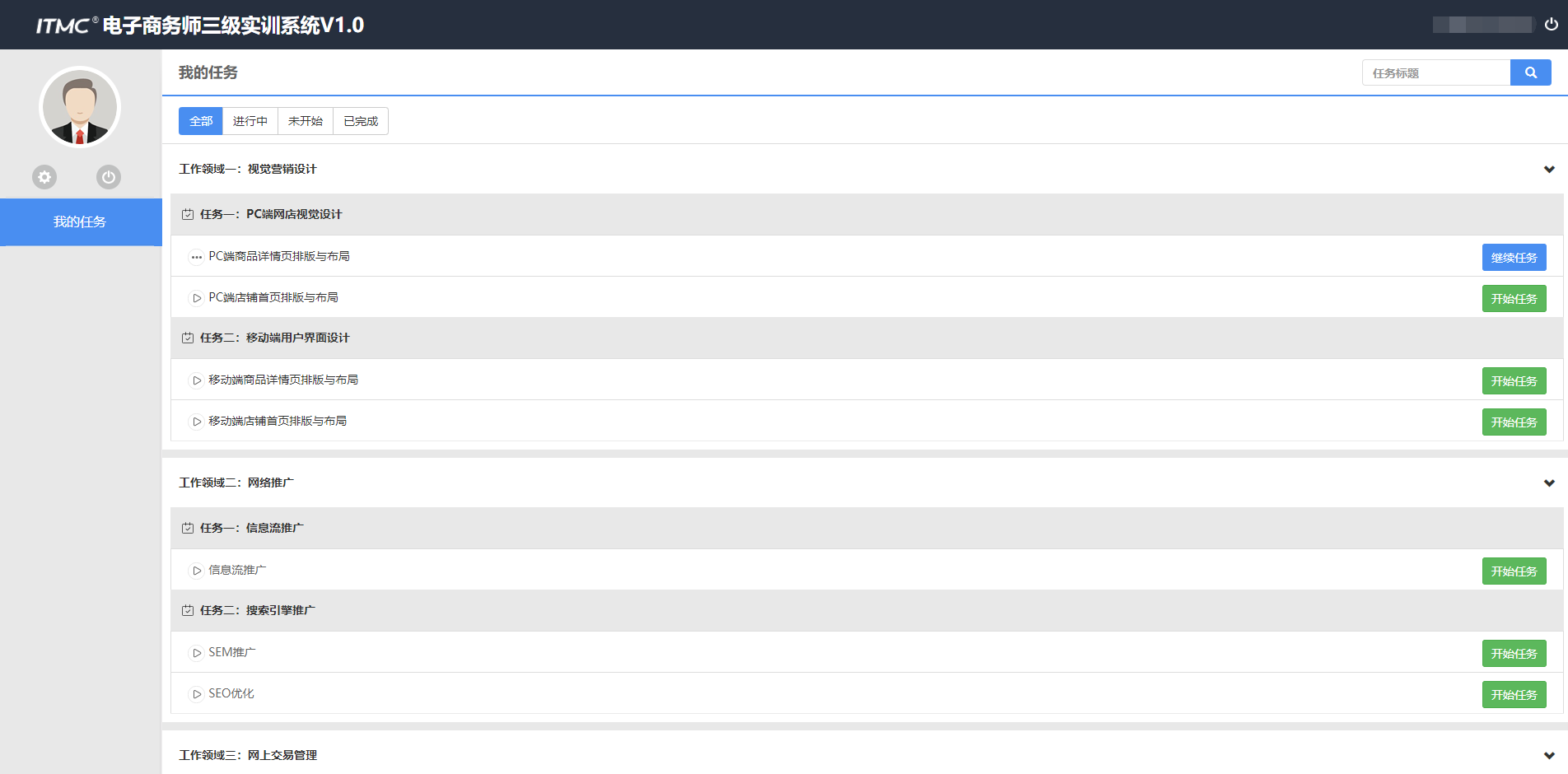
Task: Click the search magnifier button
Action: pyautogui.click(x=1530, y=72)
